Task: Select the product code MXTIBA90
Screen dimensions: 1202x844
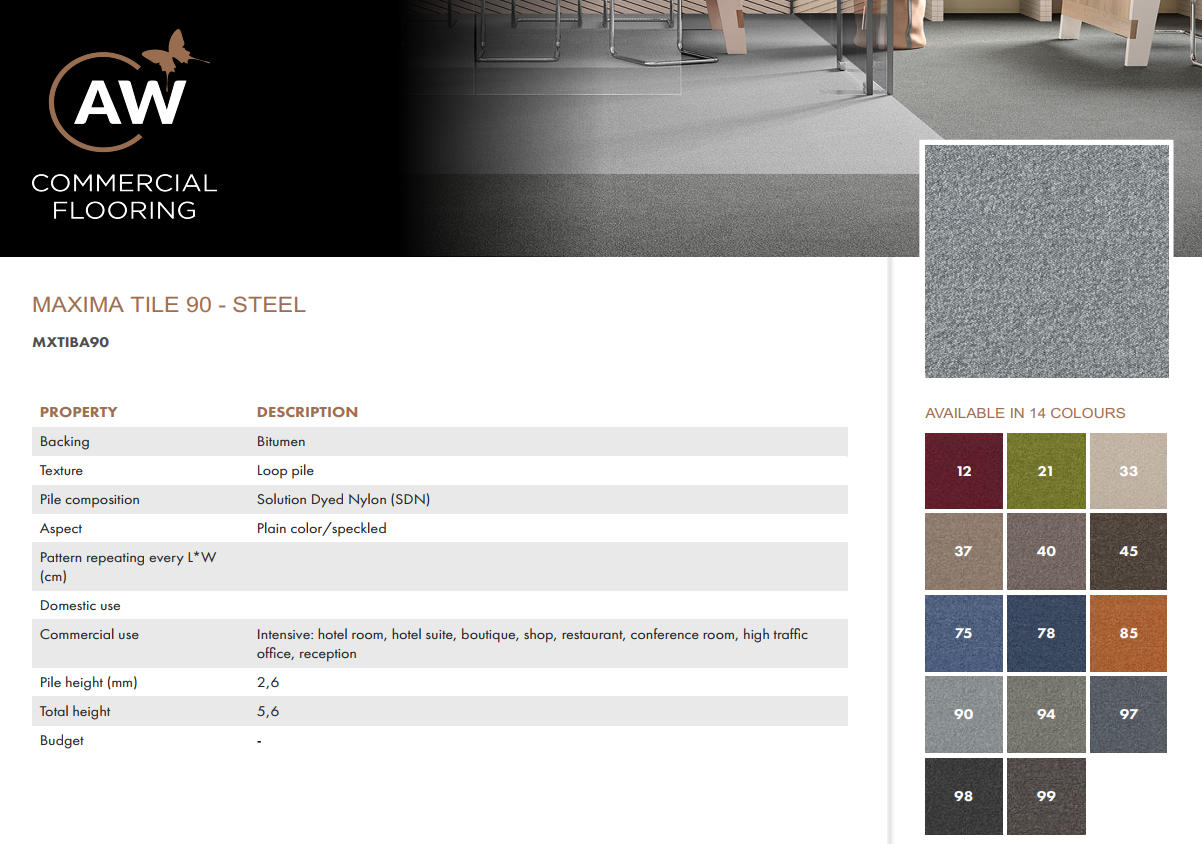Action: coord(70,342)
